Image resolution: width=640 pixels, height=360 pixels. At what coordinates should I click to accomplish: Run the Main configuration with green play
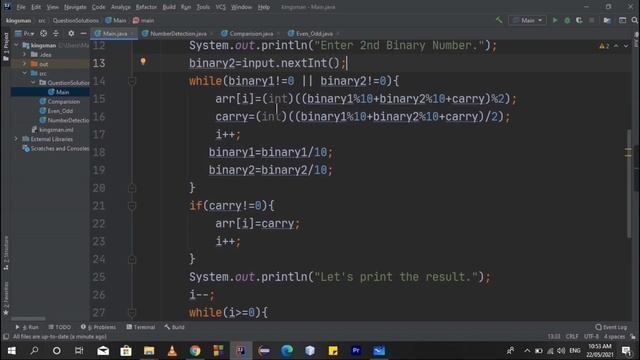click(x=555, y=20)
